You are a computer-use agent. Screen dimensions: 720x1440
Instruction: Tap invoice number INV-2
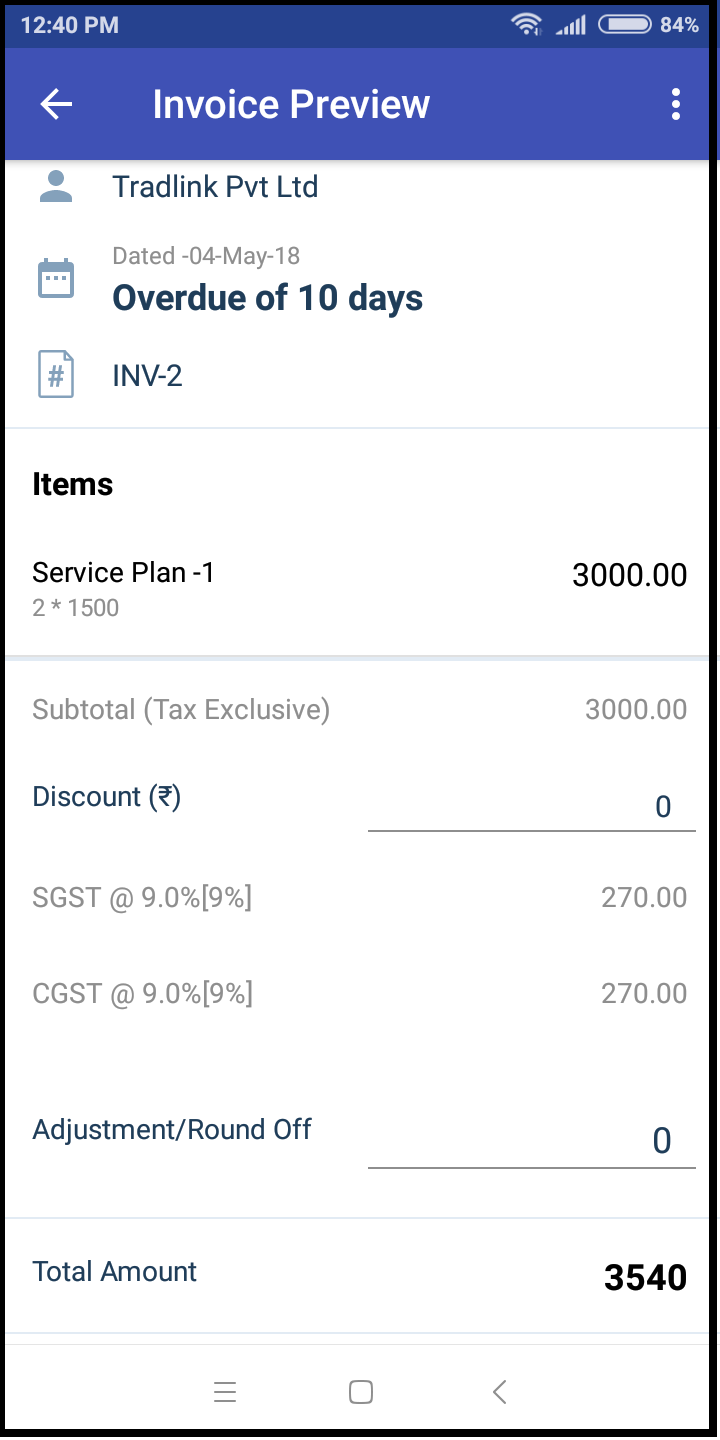pos(147,377)
